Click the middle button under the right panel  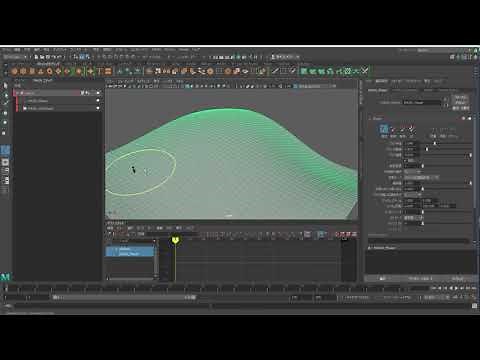(421, 278)
